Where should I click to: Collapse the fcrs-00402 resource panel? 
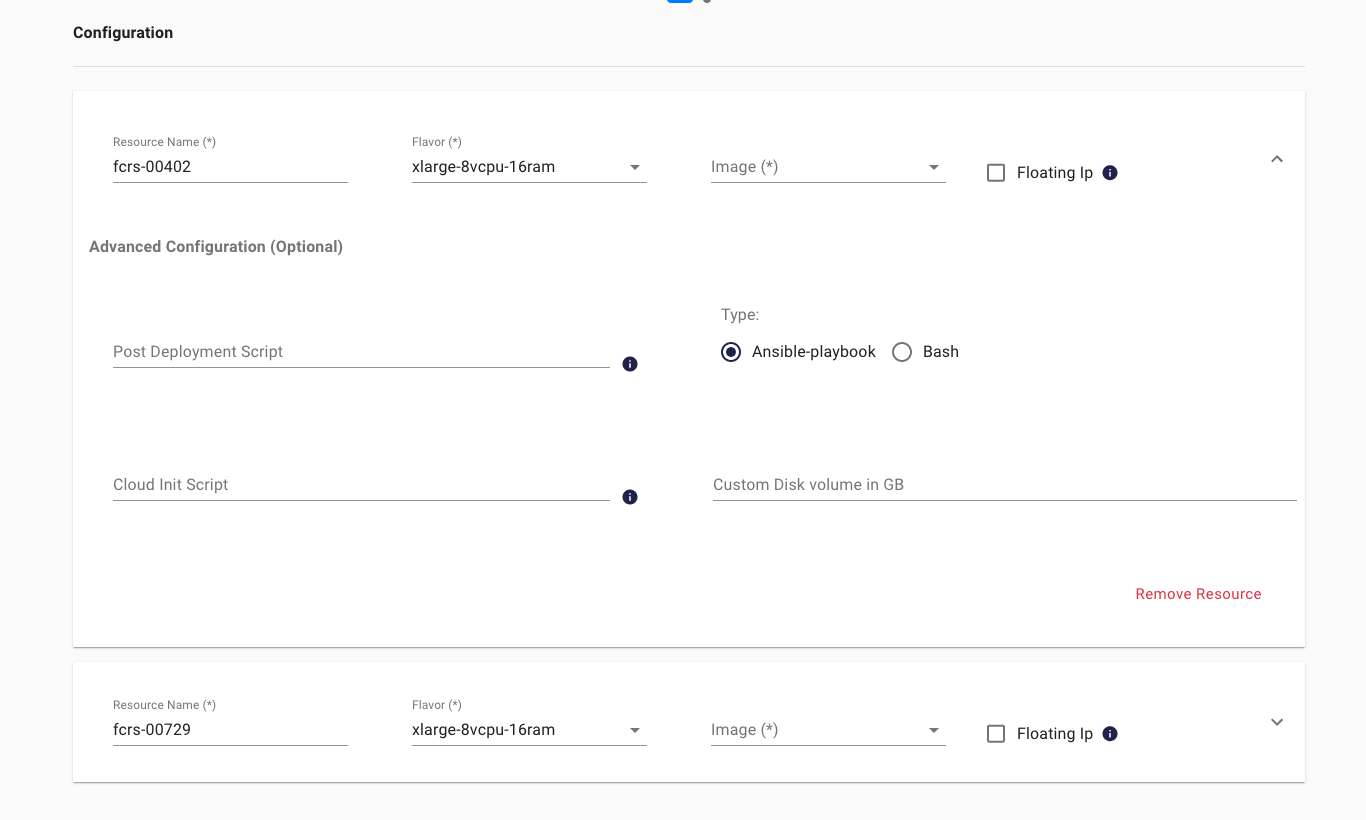[1277, 159]
